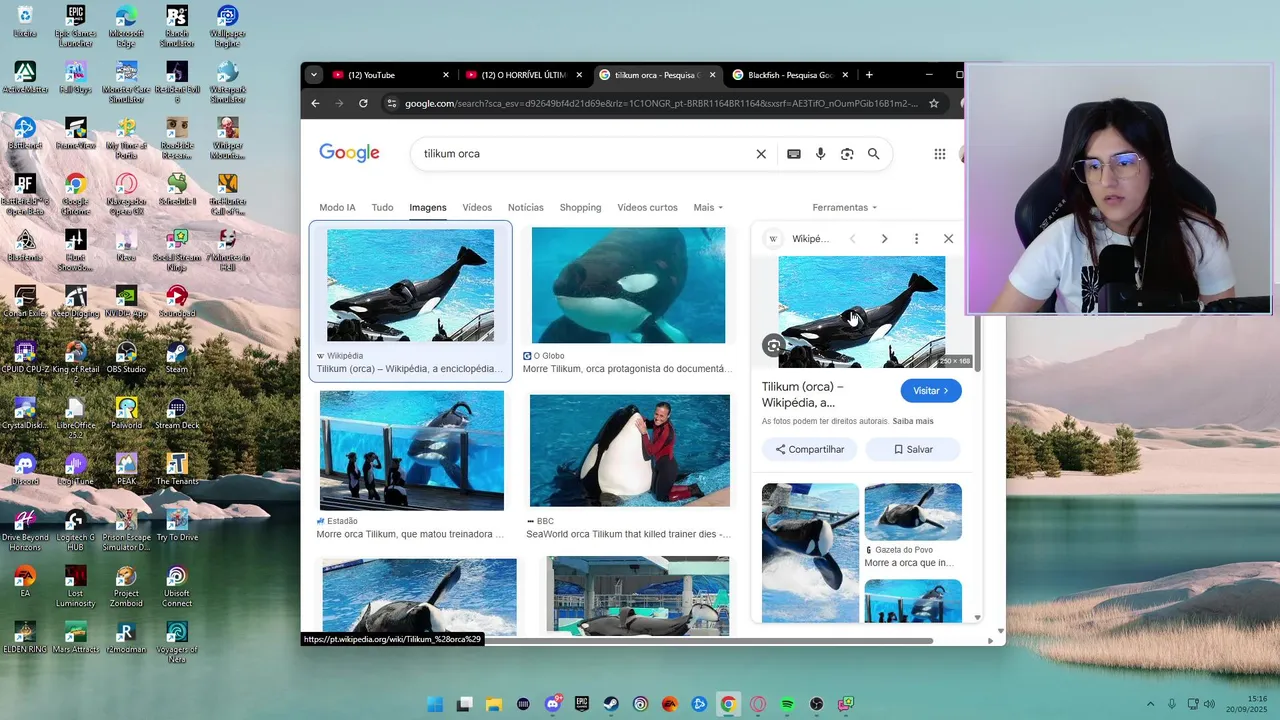Open the Saiba mais copyright link
The image size is (1280, 720).
pyautogui.click(x=913, y=422)
